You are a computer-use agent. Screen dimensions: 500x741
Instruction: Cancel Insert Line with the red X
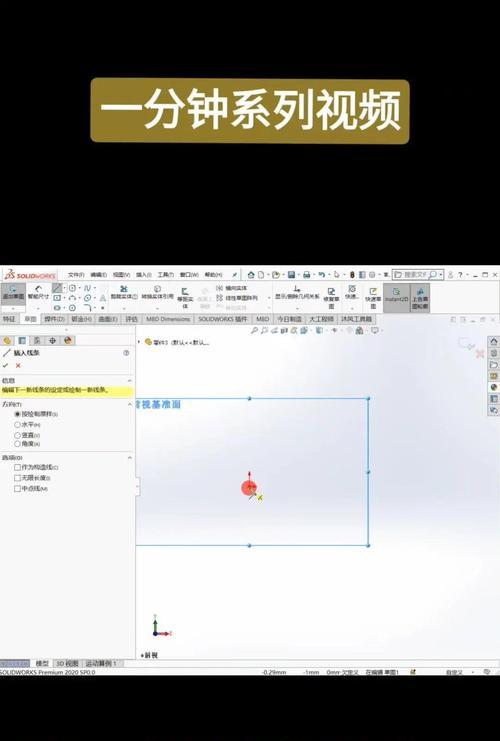(x=18, y=365)
